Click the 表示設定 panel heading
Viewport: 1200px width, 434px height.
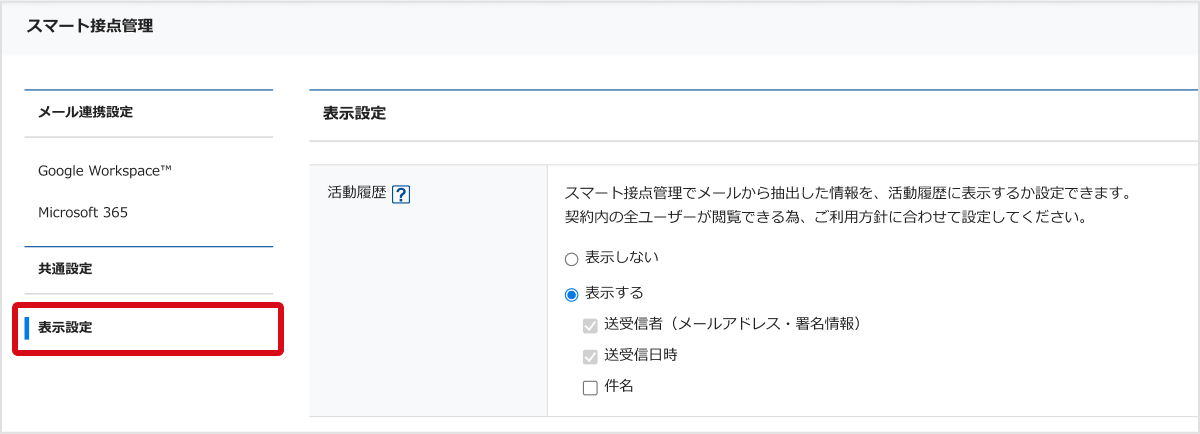[354, 114]
